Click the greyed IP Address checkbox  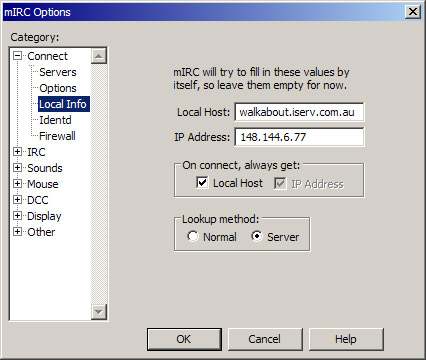280,183
